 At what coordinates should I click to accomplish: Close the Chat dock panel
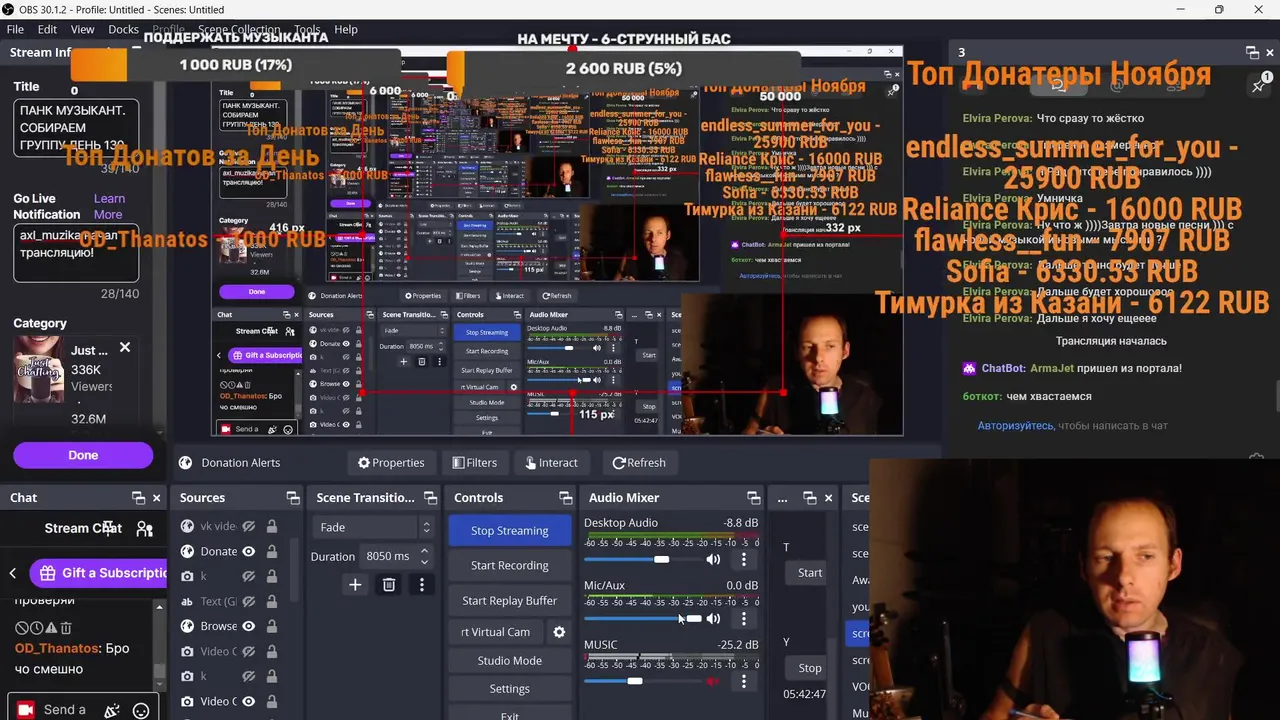(156, 498)
